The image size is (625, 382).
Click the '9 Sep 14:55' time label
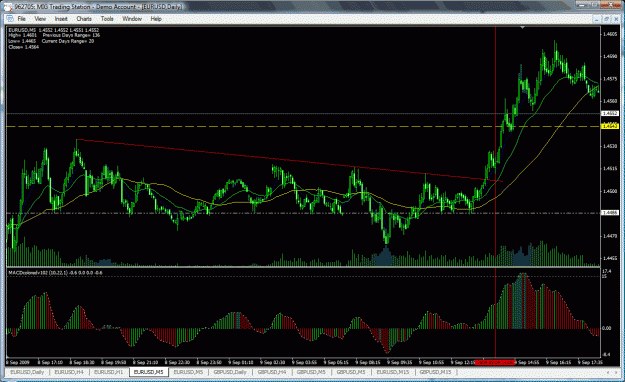coord(528,362)
